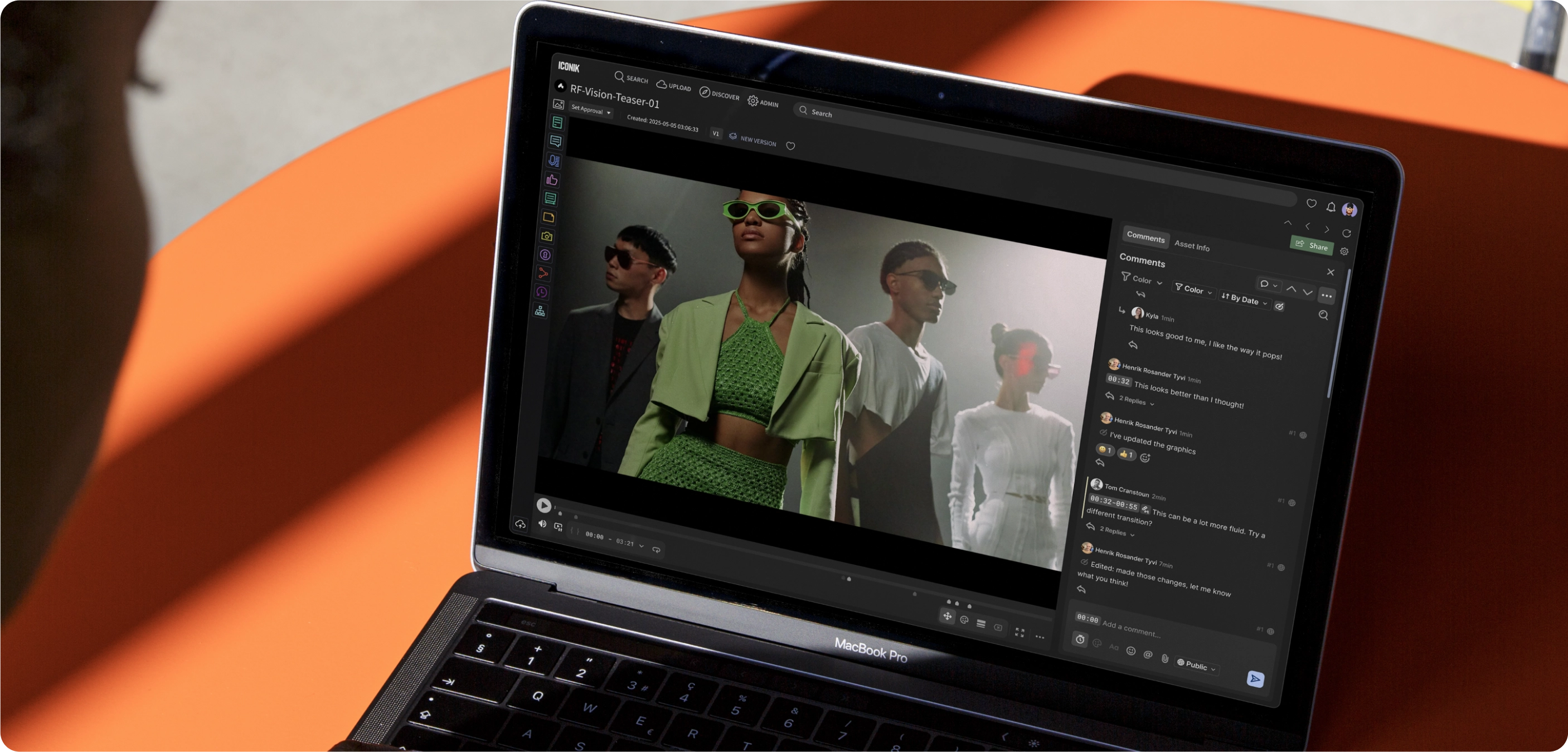Open the Set Approval dropdown
Viewport: 1568px width, 752px height.
pyautogui.click(x=590, y=110)
